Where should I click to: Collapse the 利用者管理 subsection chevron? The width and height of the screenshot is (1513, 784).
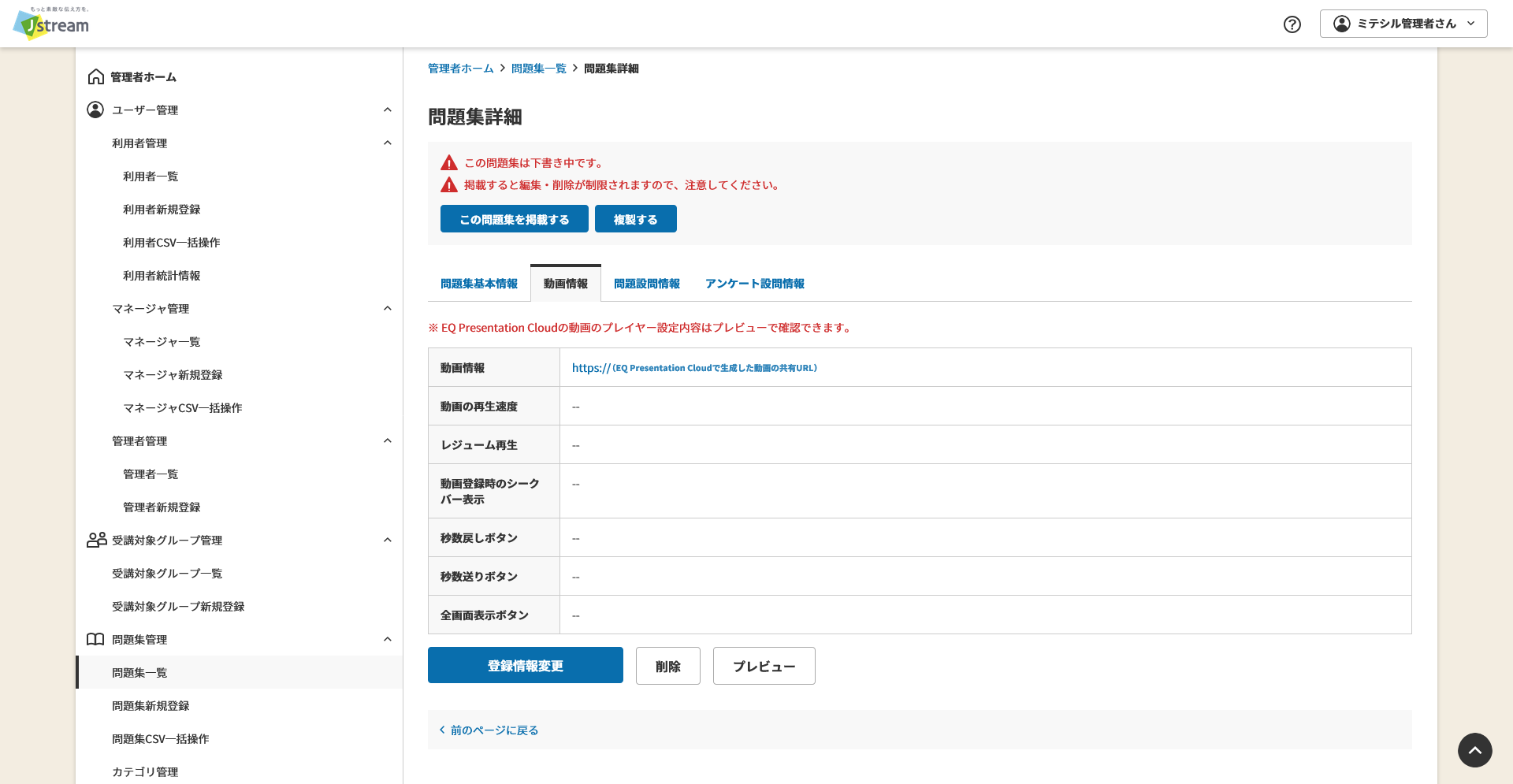[387, 143]
